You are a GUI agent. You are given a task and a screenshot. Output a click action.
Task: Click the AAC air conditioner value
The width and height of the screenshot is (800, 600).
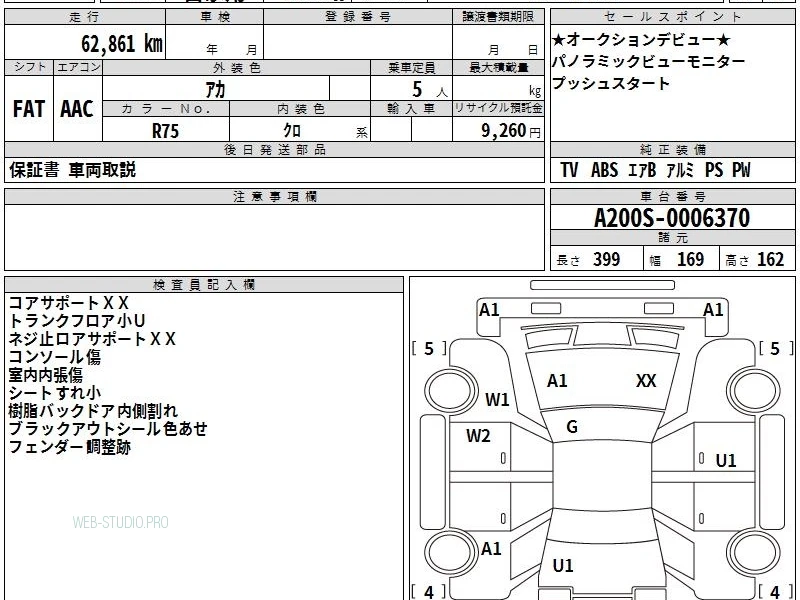77,109
